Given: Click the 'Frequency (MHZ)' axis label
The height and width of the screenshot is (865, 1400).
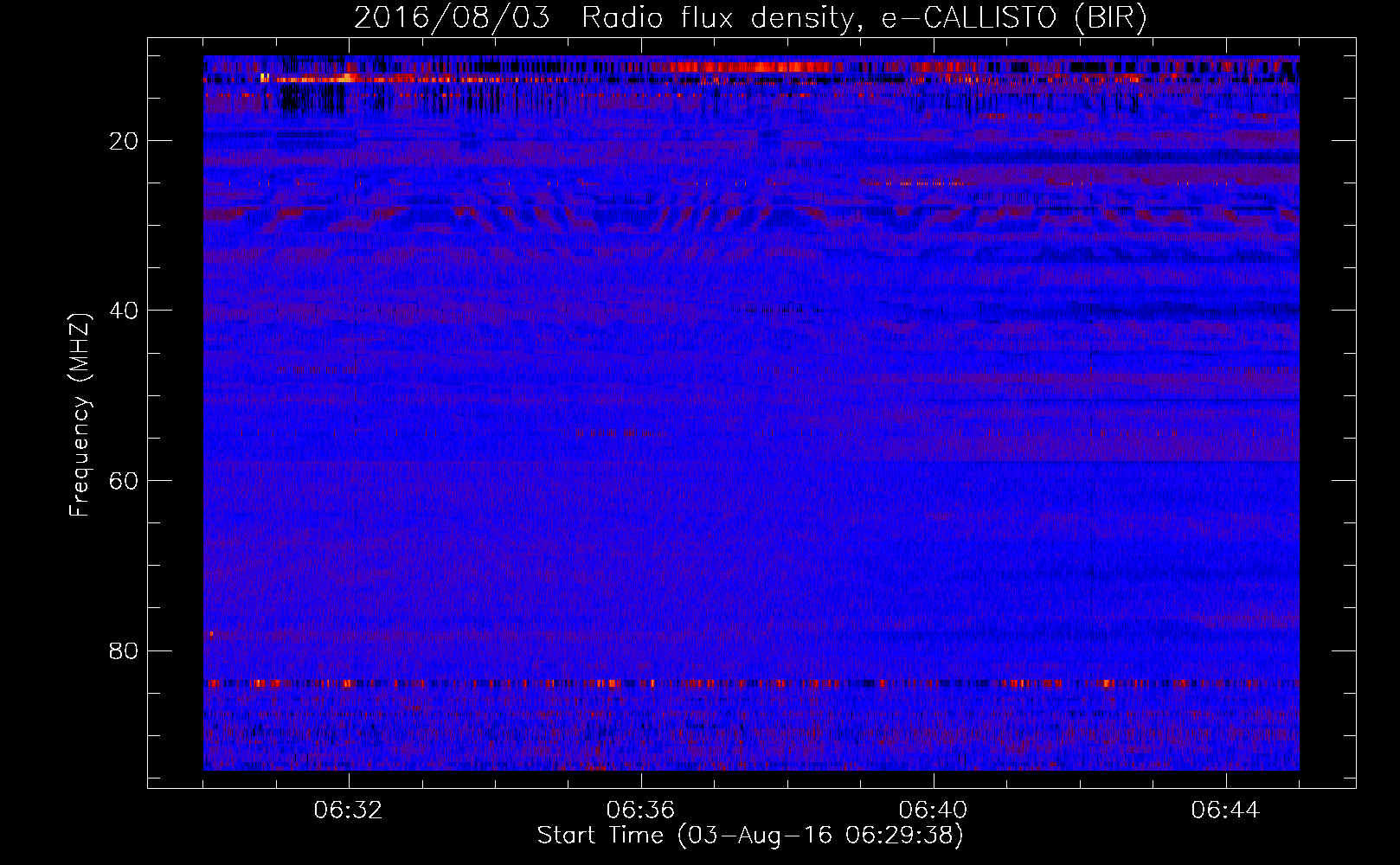Looking at the screenshot, I should (x=80, y=415).
